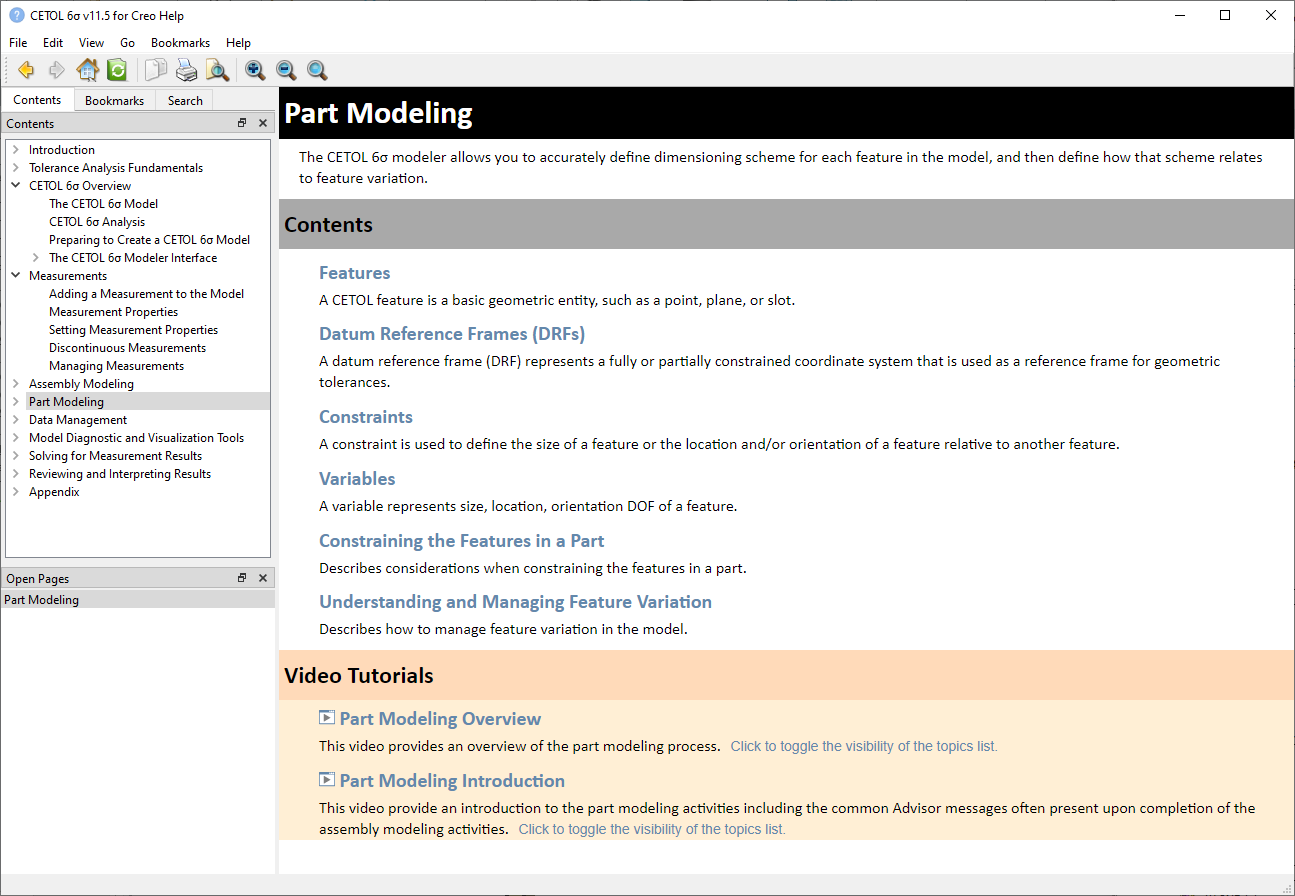Click the Back arrow toolbar icon
Screen dimensions: 1295x896
26,70
